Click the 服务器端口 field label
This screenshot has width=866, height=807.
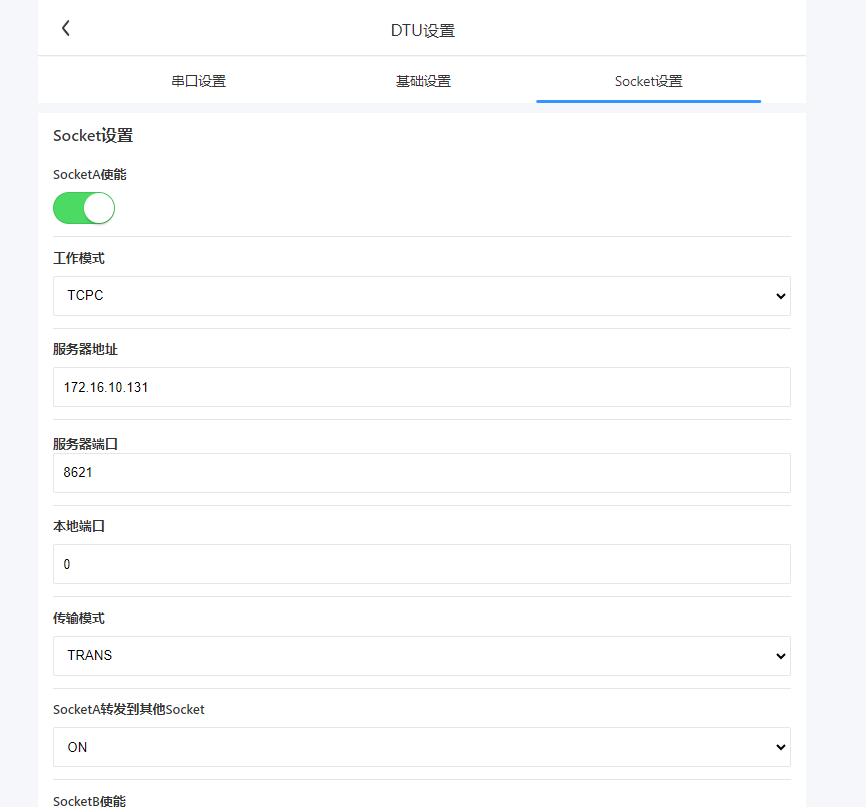pyautogui.click(x=85, y=442)
